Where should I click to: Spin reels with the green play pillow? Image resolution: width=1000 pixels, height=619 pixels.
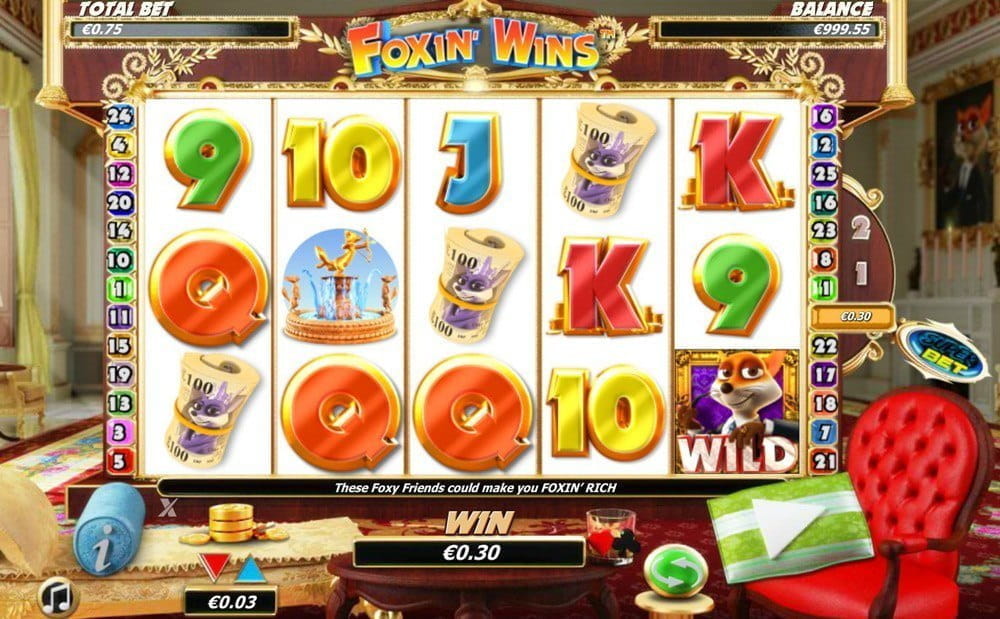tap(790, 525)
